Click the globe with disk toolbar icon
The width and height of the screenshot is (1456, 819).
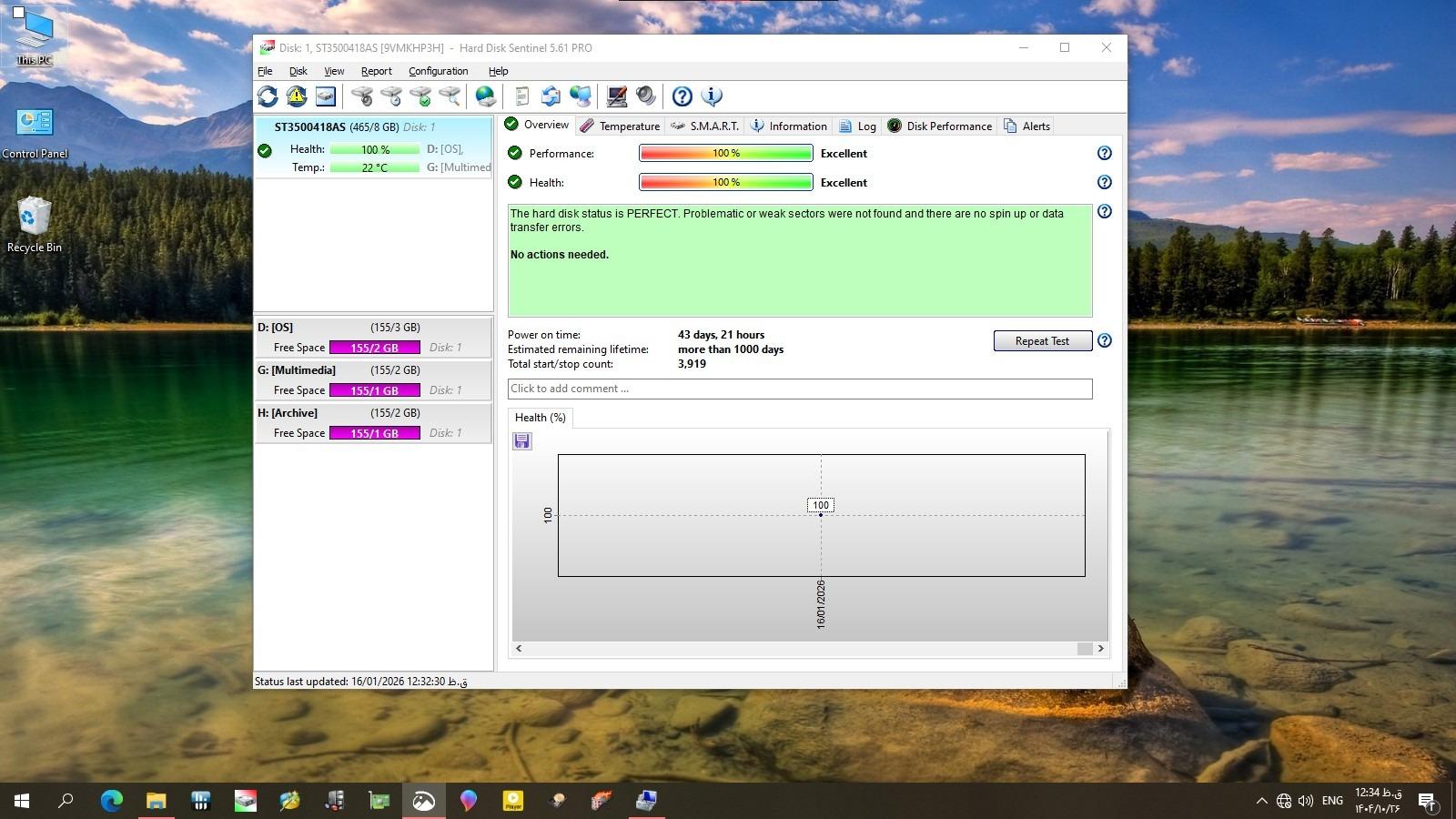tap(486, 96)
